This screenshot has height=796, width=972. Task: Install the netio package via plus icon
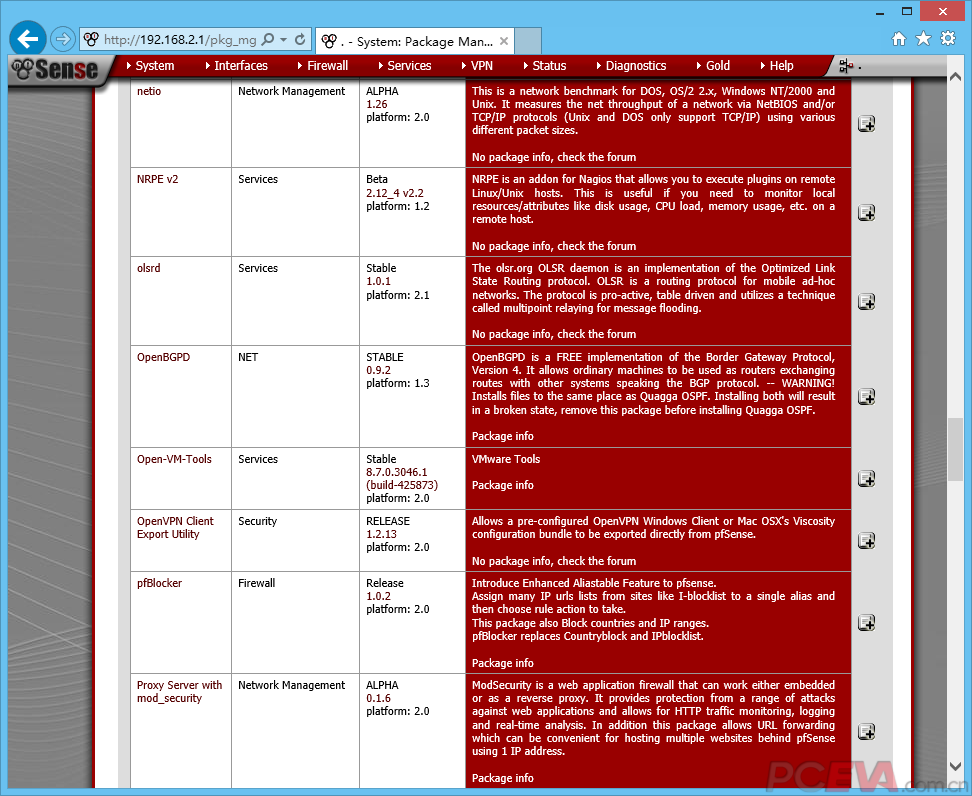pyautogui.click(x=866, y=124)
